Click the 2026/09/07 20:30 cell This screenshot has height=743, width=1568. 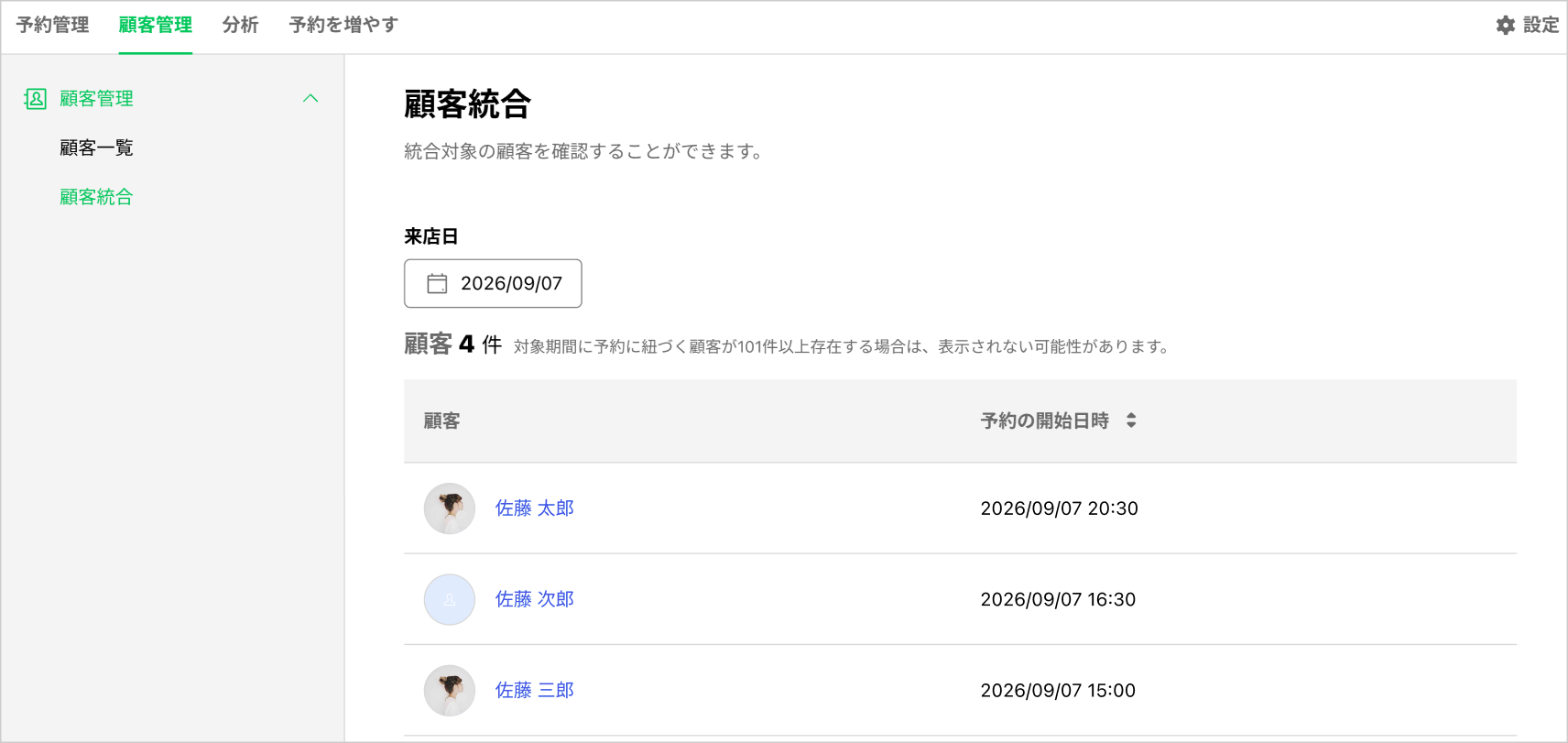point(1059,508)
